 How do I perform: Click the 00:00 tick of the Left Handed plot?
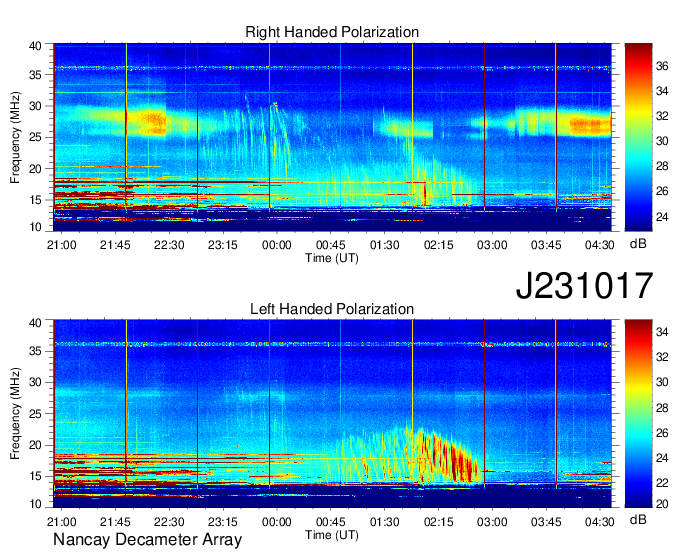click(x=277, y=522)
